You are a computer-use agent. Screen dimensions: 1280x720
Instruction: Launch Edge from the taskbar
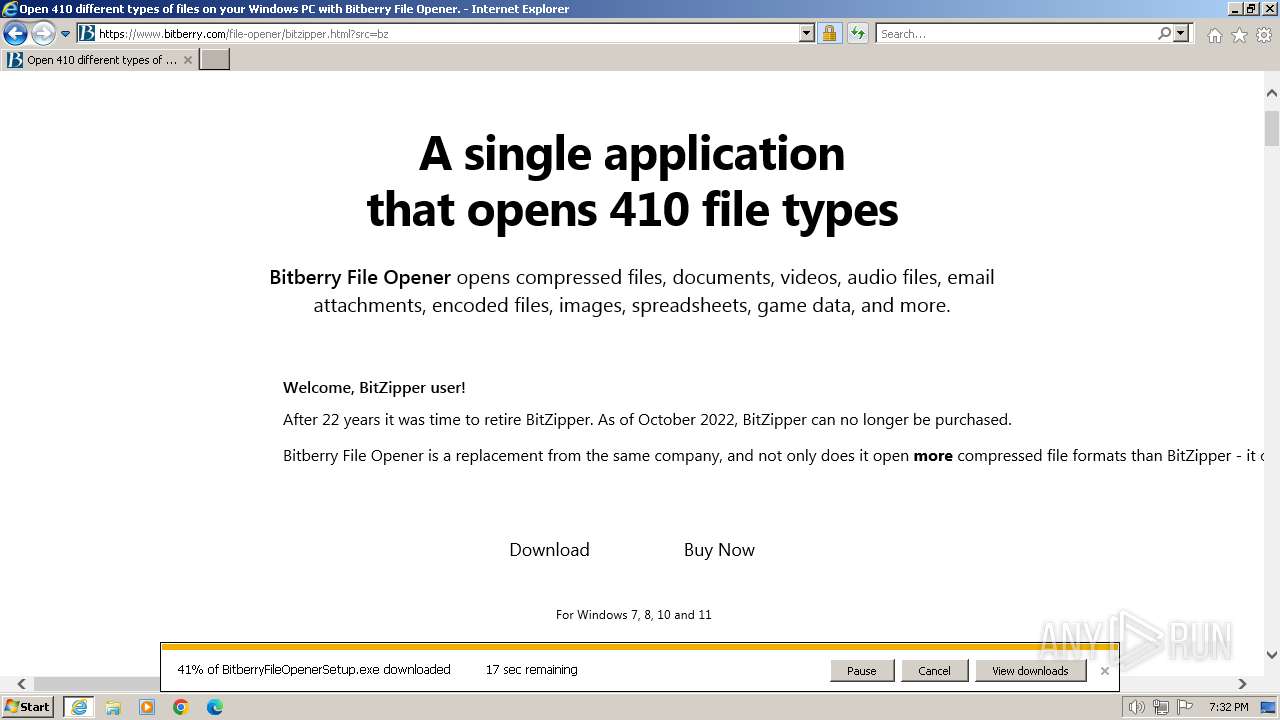215,707
